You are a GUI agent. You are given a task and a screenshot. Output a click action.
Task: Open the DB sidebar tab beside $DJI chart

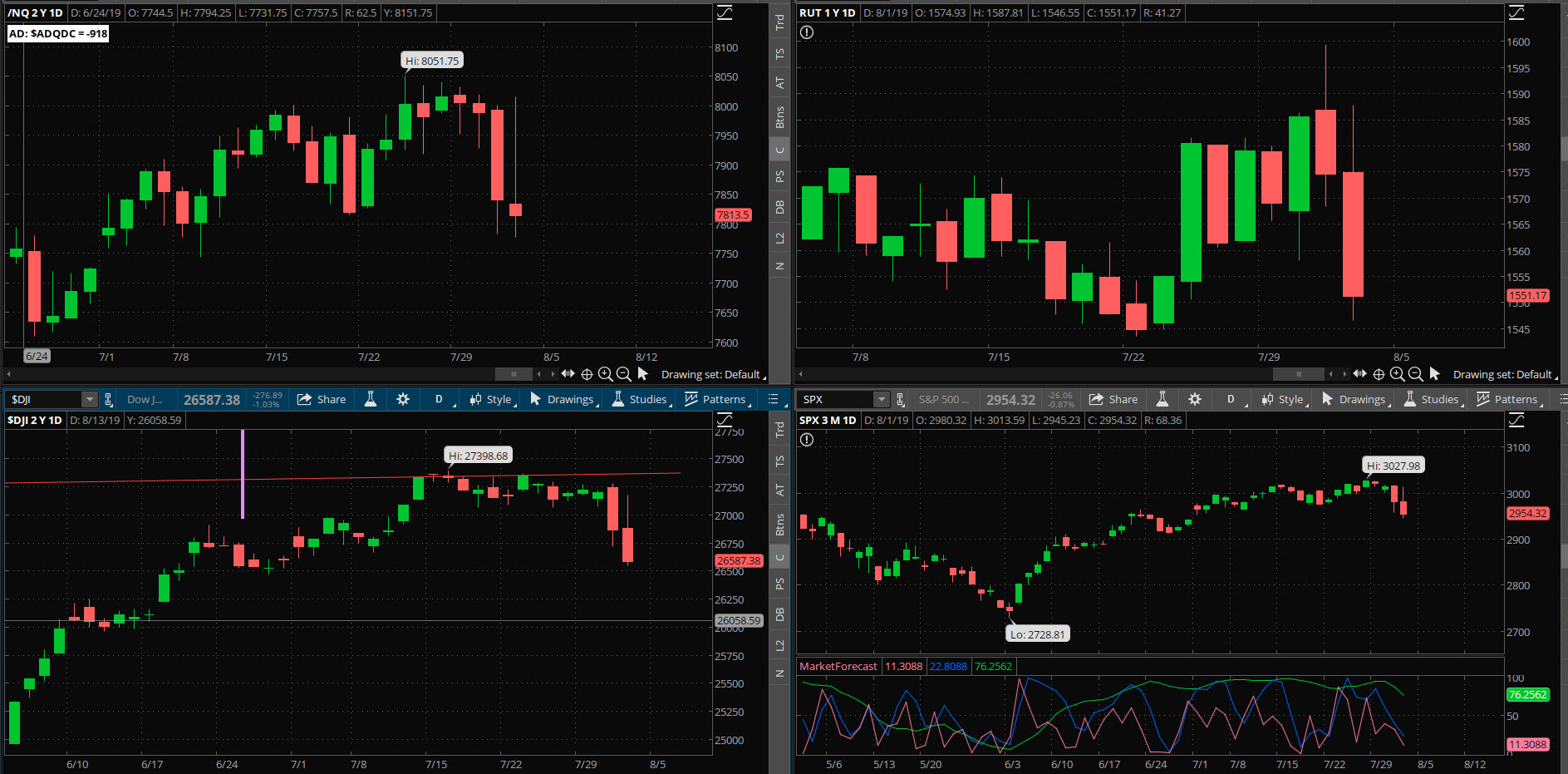[779, 614]
